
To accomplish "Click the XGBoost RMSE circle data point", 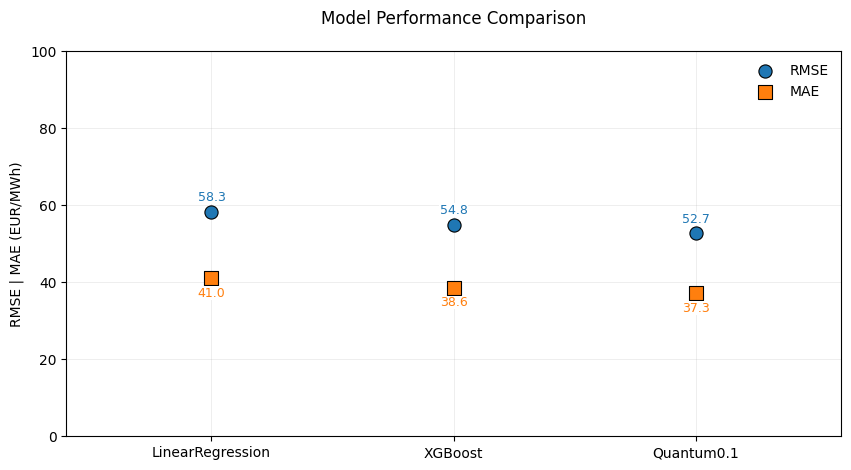I will pyautogui.click(x=454, y=225).
